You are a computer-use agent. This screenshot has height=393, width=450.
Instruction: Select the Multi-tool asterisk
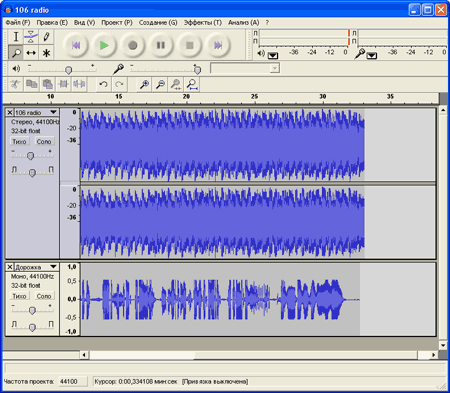(x=46, y=52)
